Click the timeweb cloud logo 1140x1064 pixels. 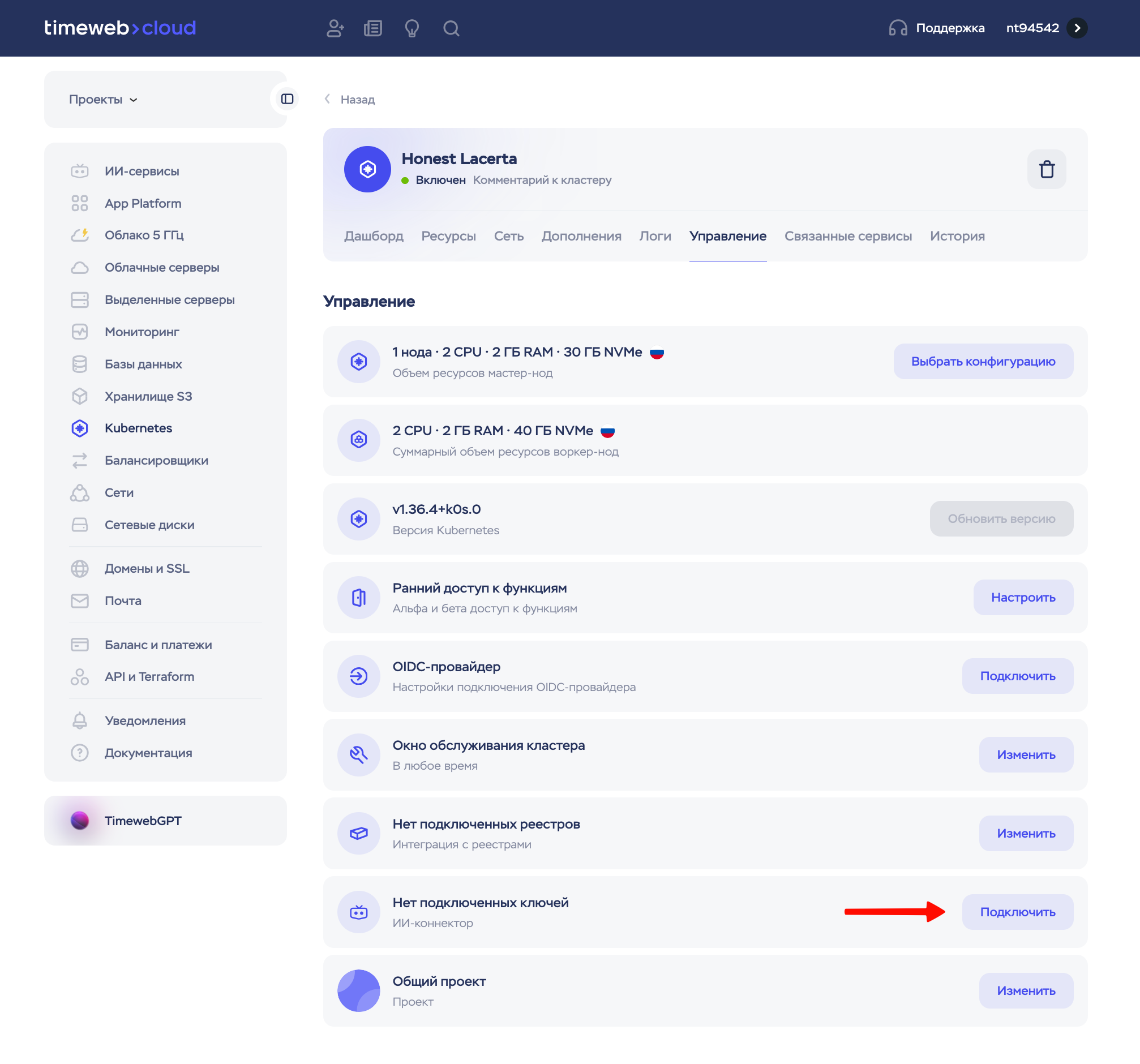coord(120,28)
